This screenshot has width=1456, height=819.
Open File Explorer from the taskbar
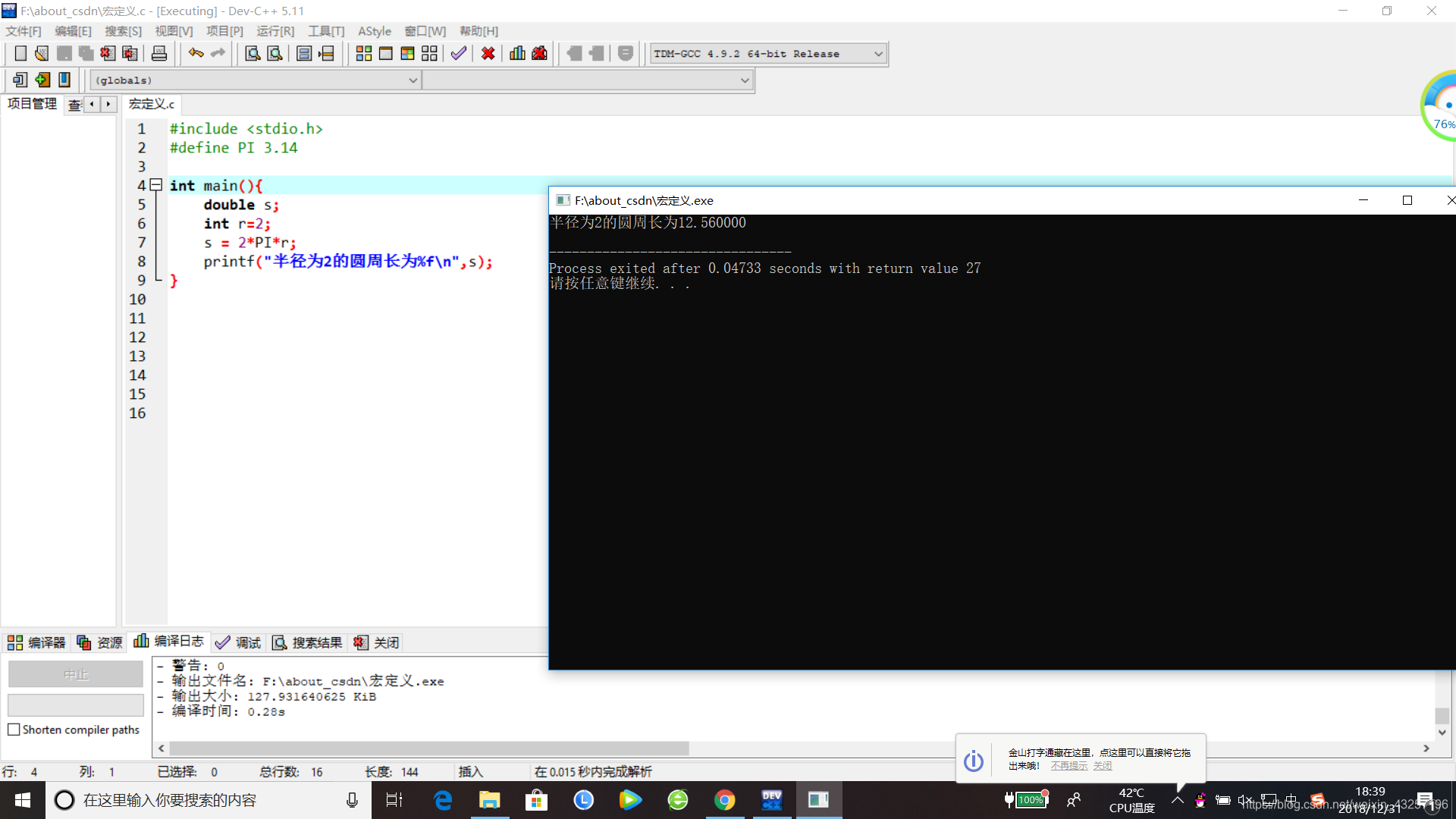(489, 800)
